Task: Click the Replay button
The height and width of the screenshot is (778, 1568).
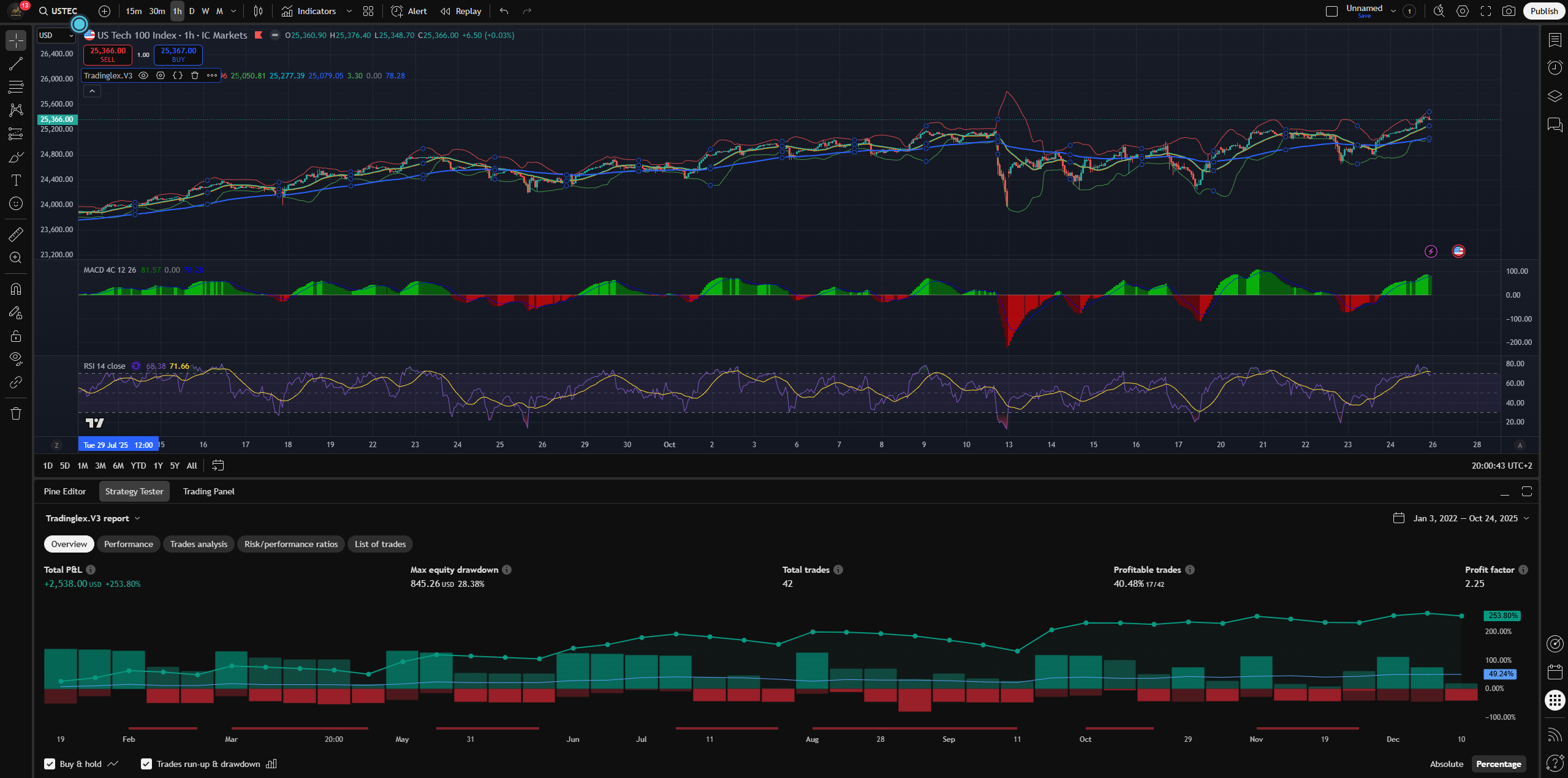Action: pyautogui.click(x=461, y=11)
